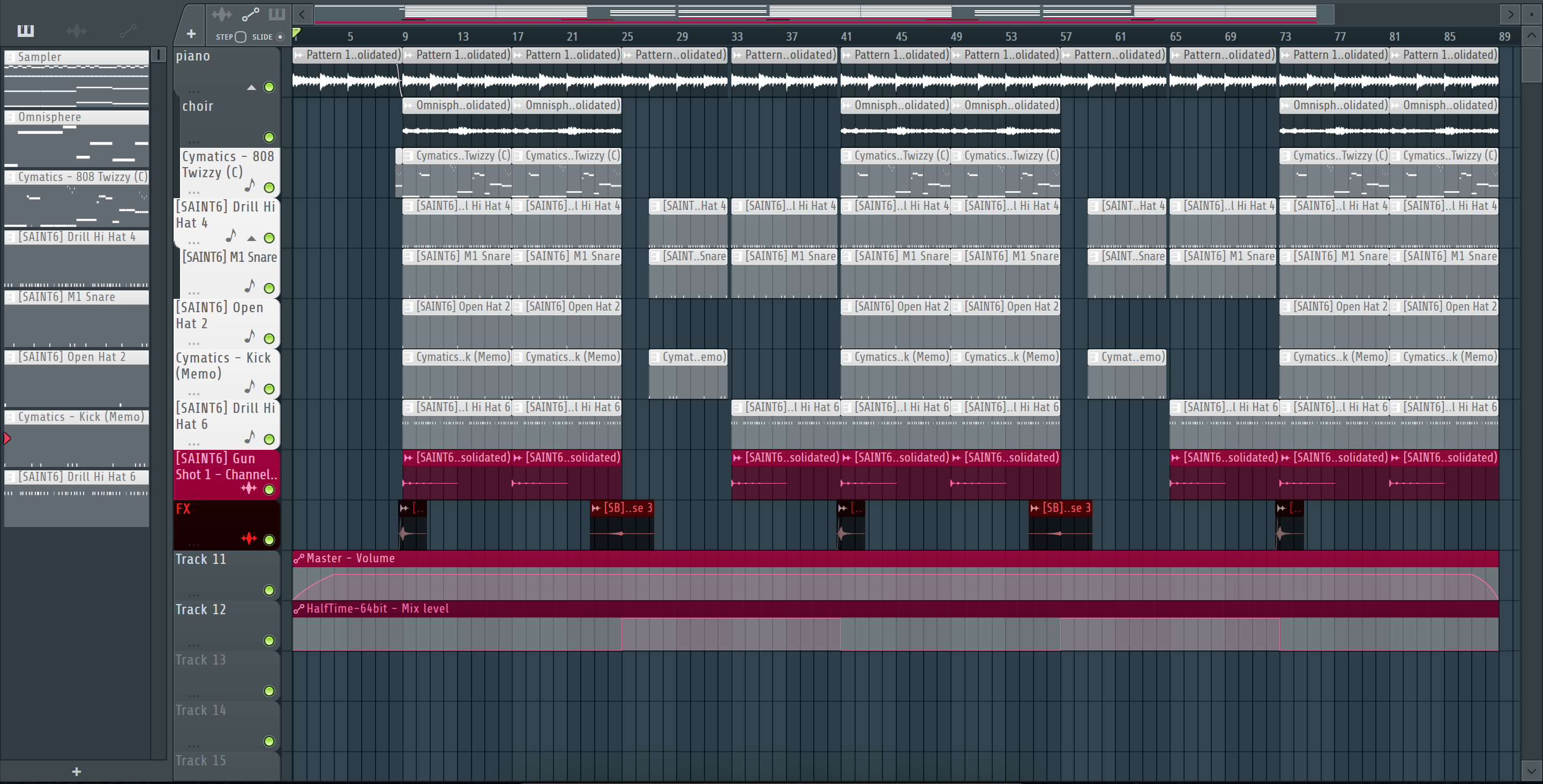Screen dimensions: 1543x784
Task: Click [SAINT6] Gun Shot 1 track header
Action: [x=227, y=474]
